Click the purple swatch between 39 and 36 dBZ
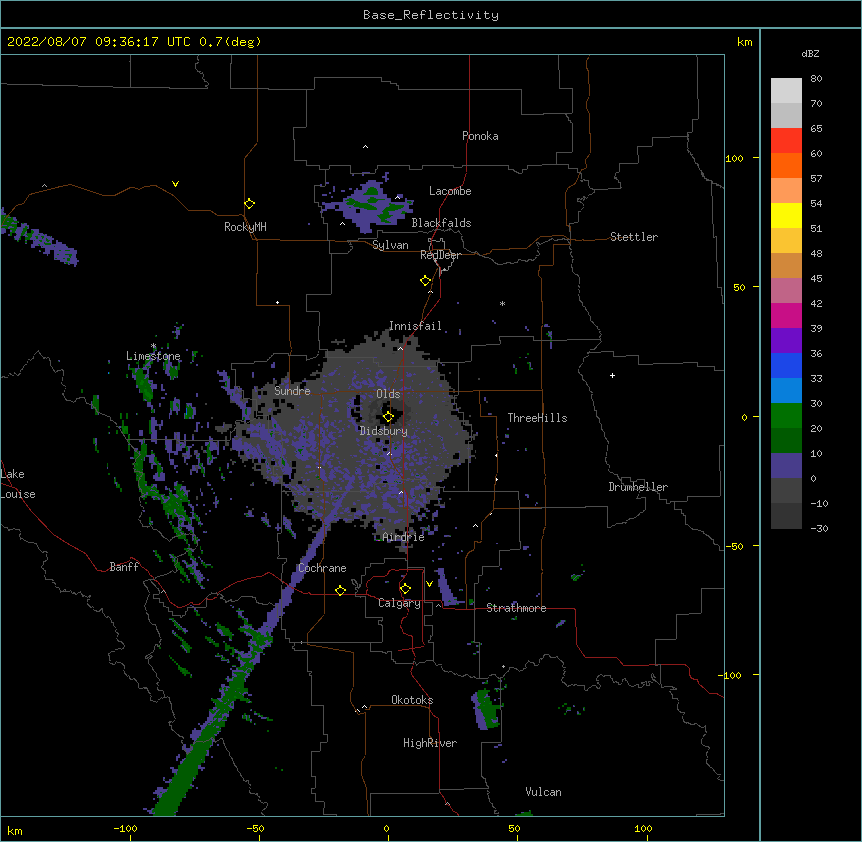Screen dimensions: 862x842 point(786,341)
